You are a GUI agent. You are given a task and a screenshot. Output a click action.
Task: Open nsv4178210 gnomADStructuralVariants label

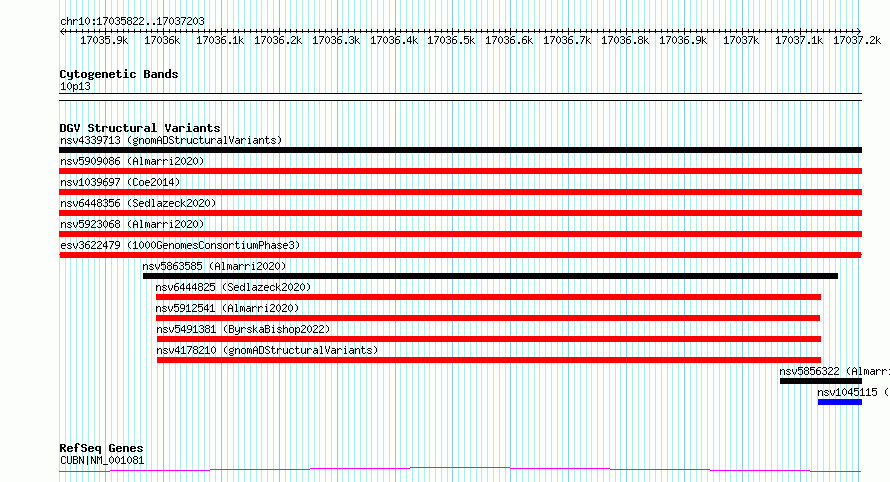pos(267,350)
